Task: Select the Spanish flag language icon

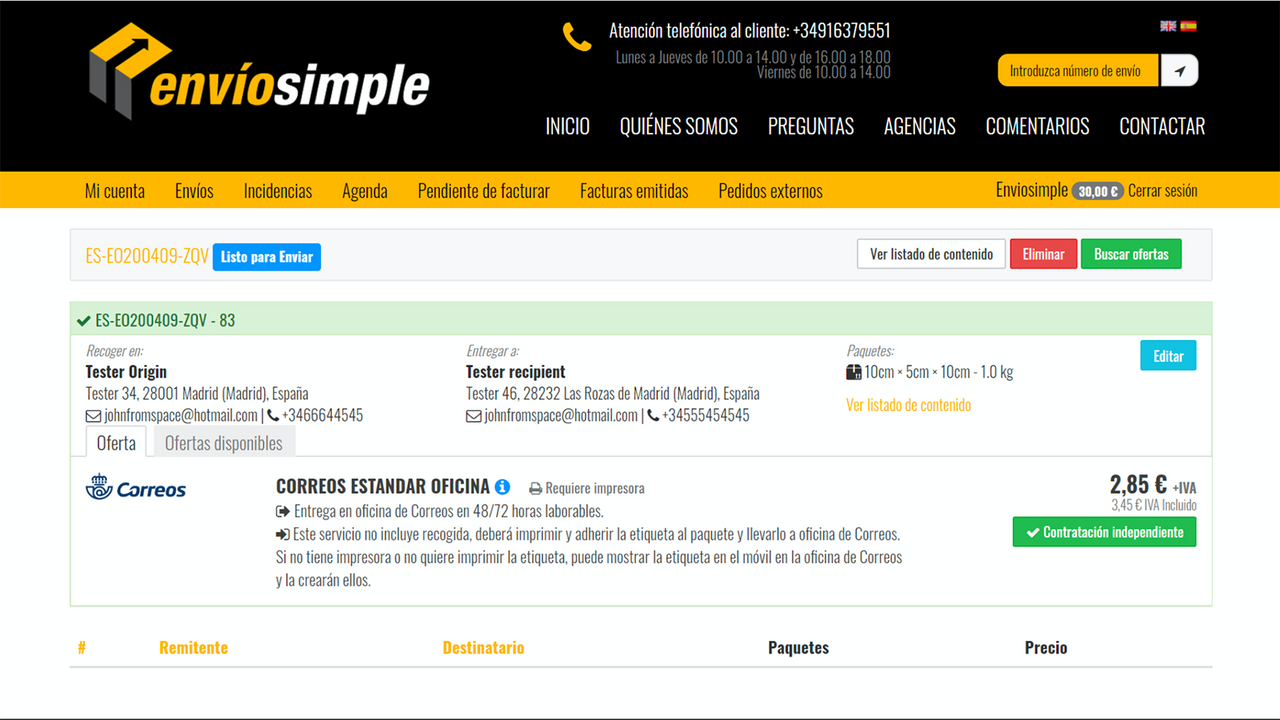Action: point(1188,25)
